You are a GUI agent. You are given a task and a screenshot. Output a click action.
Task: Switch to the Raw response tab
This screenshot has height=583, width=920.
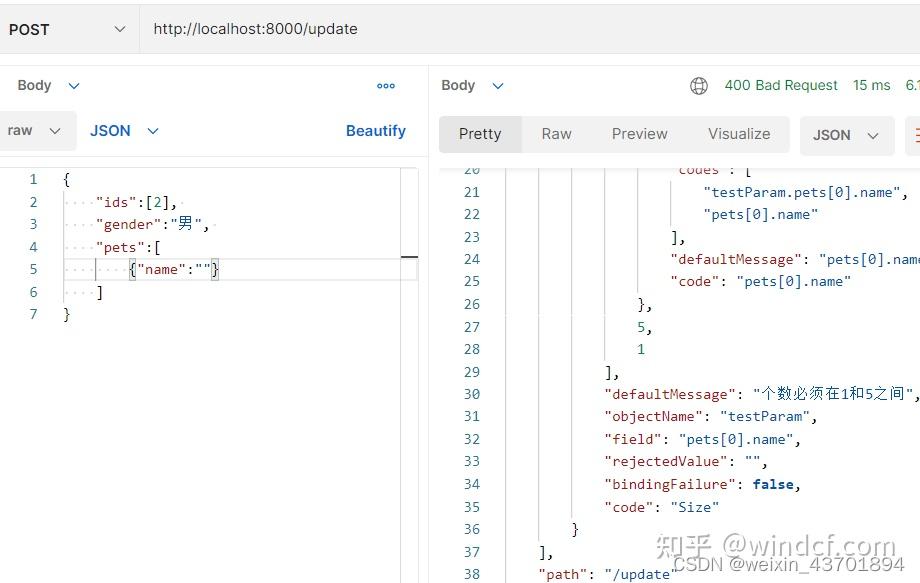(556, 133)
